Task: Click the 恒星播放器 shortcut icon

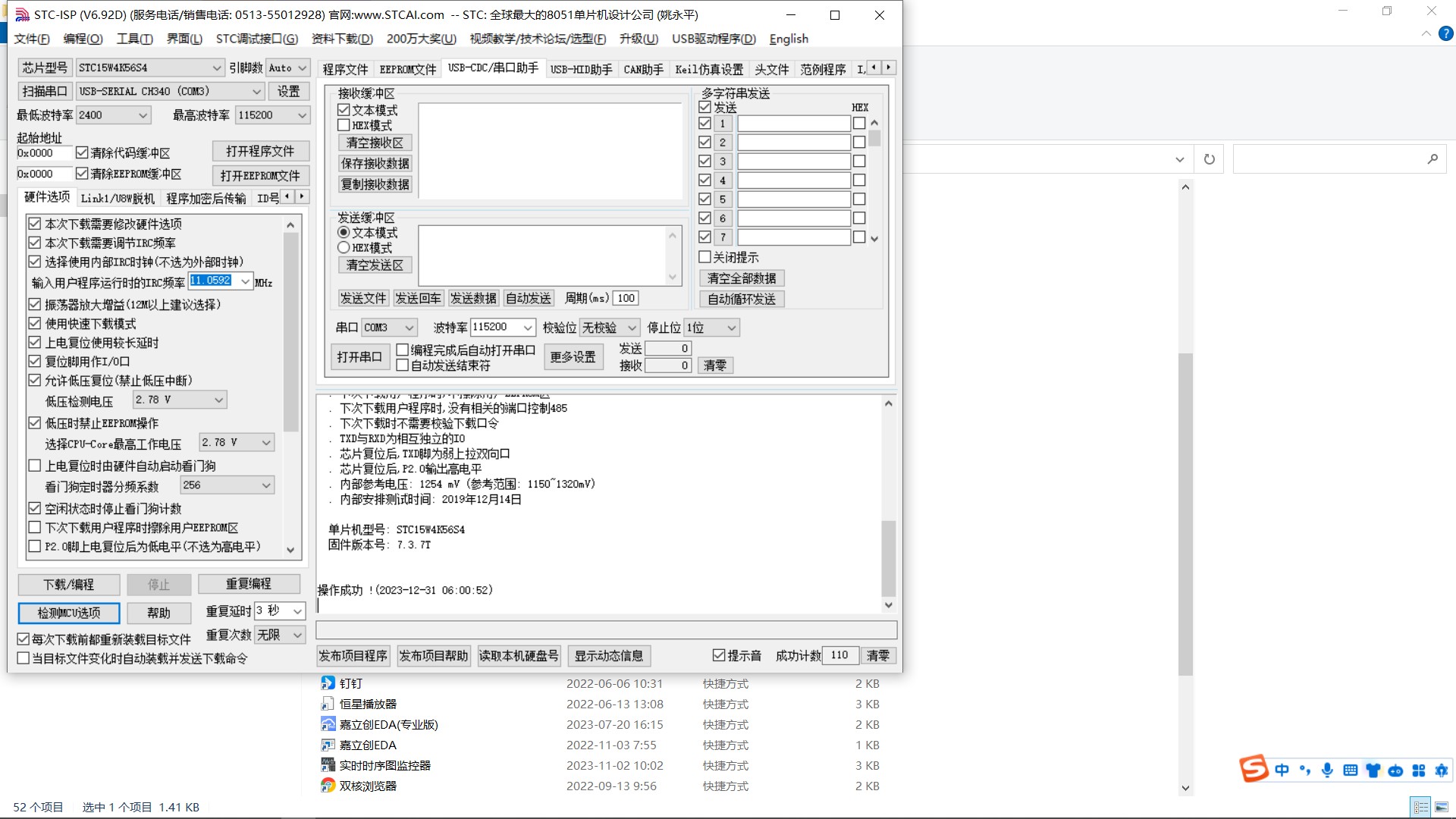Action: pos(328,704)
